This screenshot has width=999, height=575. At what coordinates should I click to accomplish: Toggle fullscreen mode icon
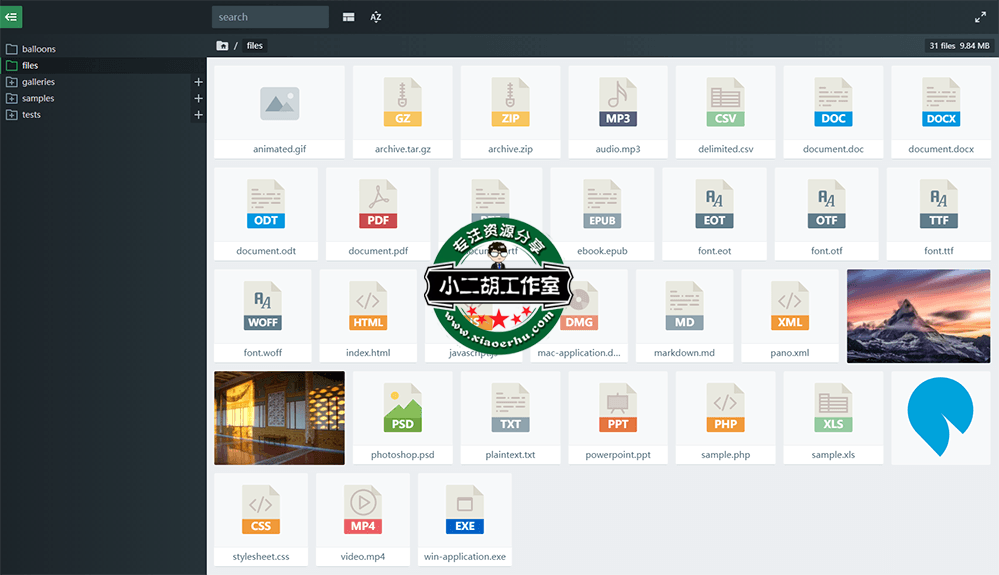[980, 17]
